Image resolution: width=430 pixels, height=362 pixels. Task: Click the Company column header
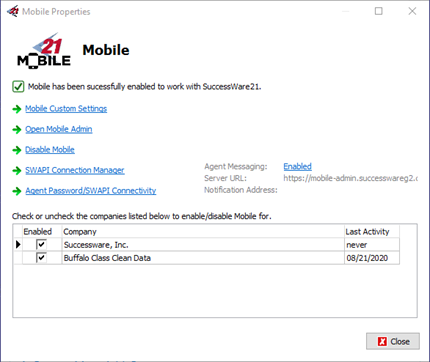pos(203,231)
